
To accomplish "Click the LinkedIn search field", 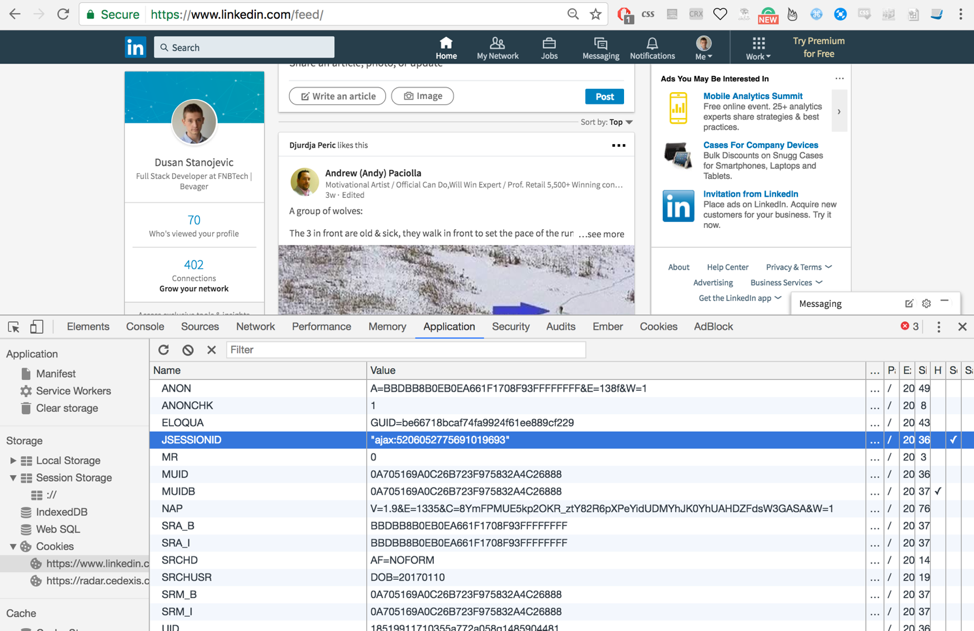I will (x=244, y=47).
